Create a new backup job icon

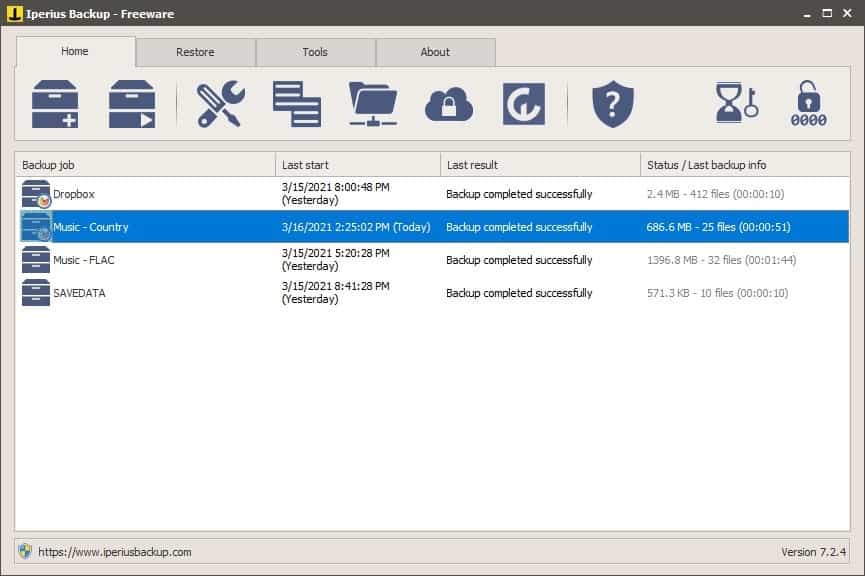pyautogui.click(x=55, y=104)
